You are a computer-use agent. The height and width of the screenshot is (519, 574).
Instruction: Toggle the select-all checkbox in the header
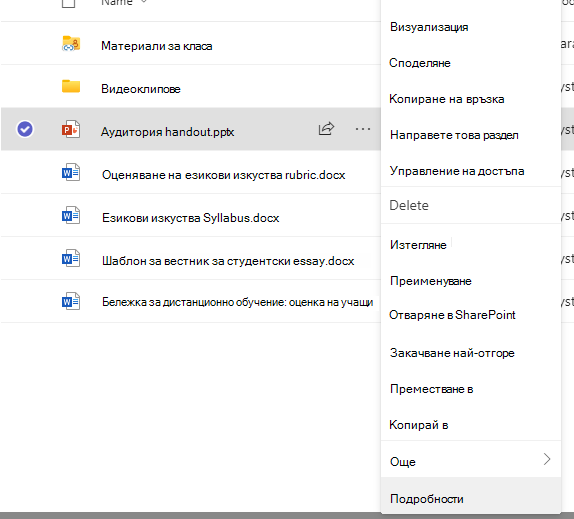click(x=68, y=3)
